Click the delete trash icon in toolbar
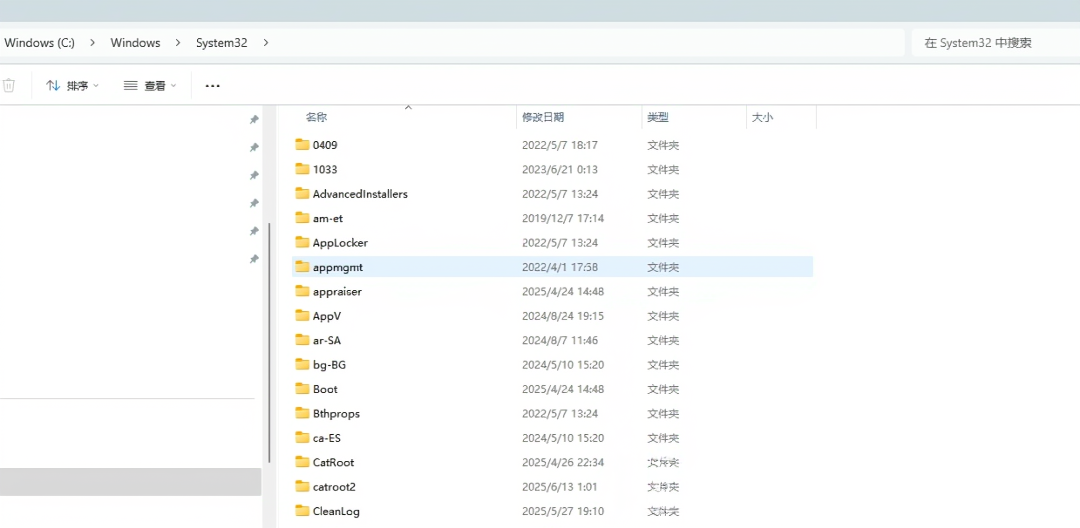 coord(9,85)
